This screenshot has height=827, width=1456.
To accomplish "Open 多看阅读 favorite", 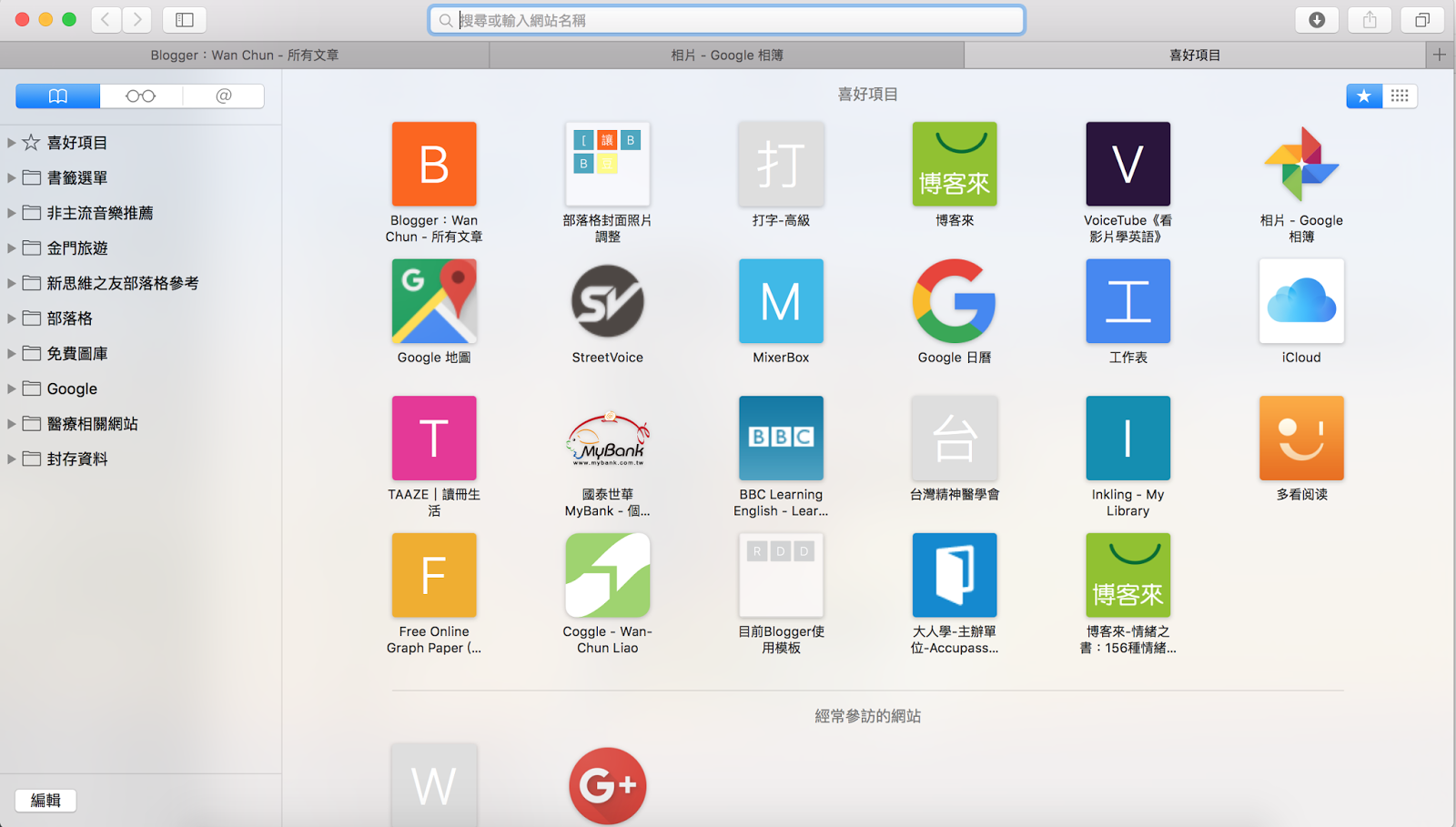I will pos(1301,438).
